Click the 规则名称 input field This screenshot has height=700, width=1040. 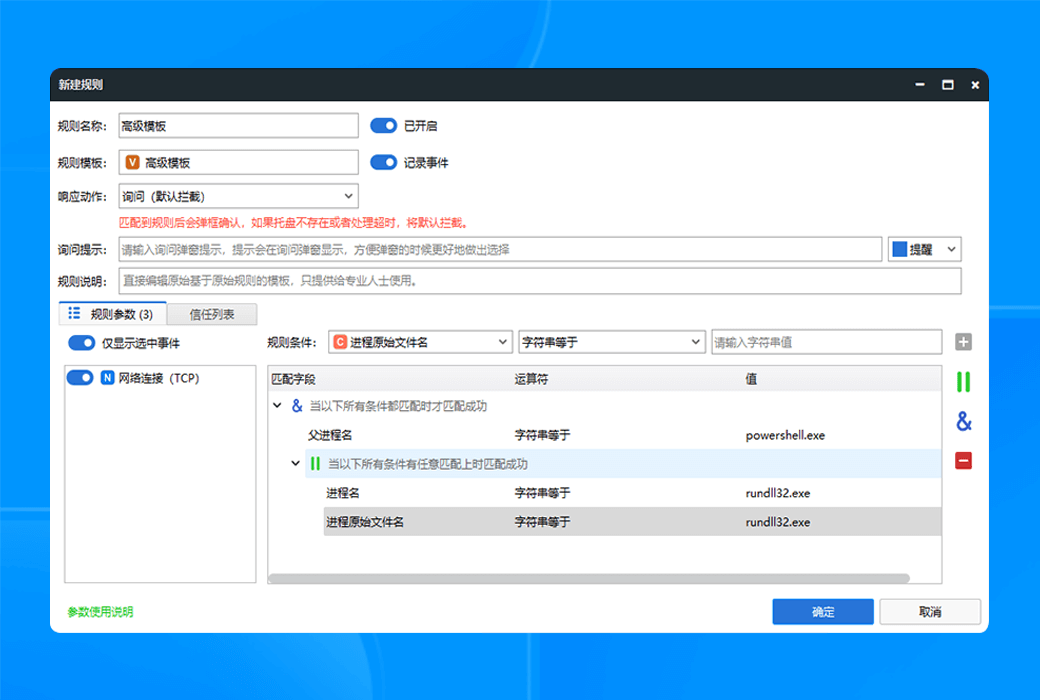click(239, 125)
